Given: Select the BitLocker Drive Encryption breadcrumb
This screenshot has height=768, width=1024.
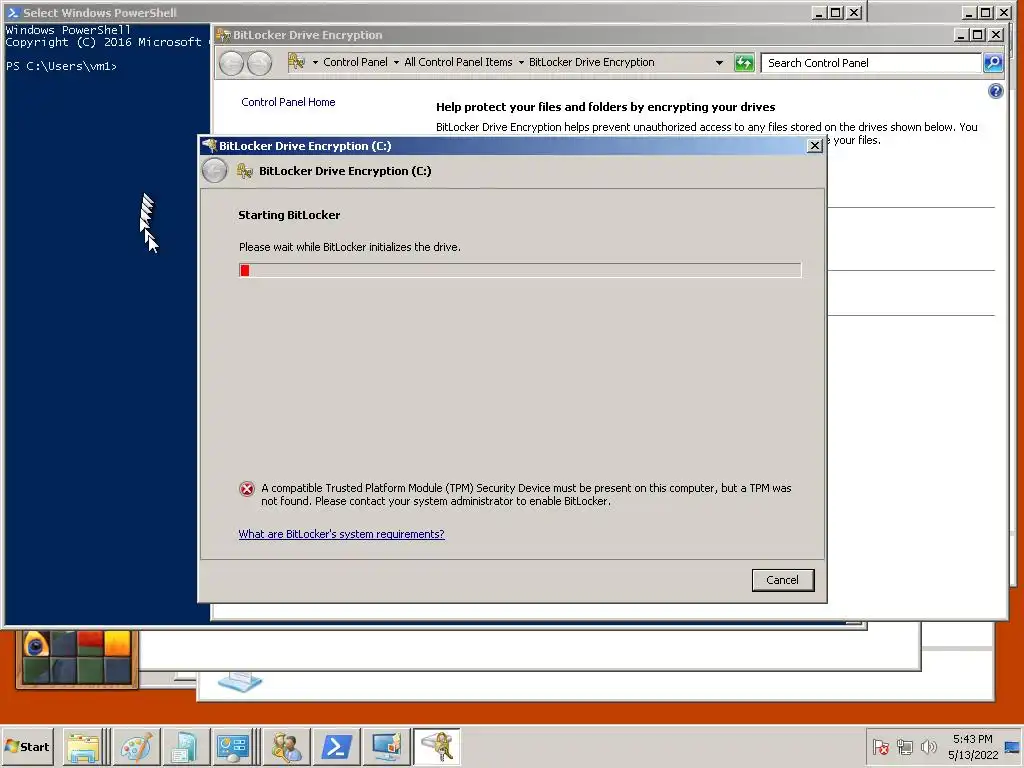Looking at the screenshot, I should point(592,62).
